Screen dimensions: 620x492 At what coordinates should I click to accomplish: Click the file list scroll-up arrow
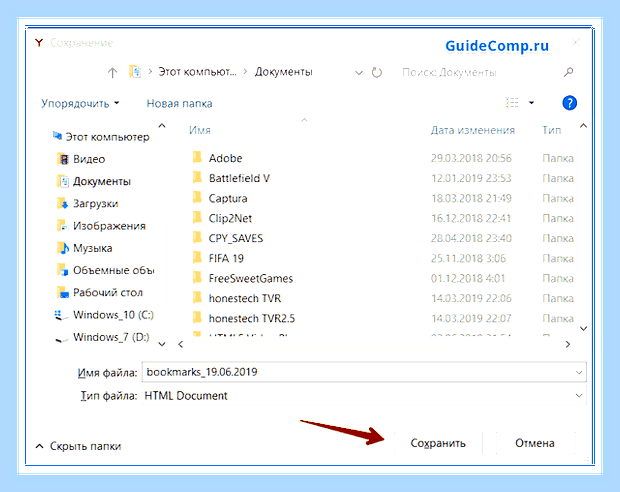pyautogui.click(x=583, y=126)
